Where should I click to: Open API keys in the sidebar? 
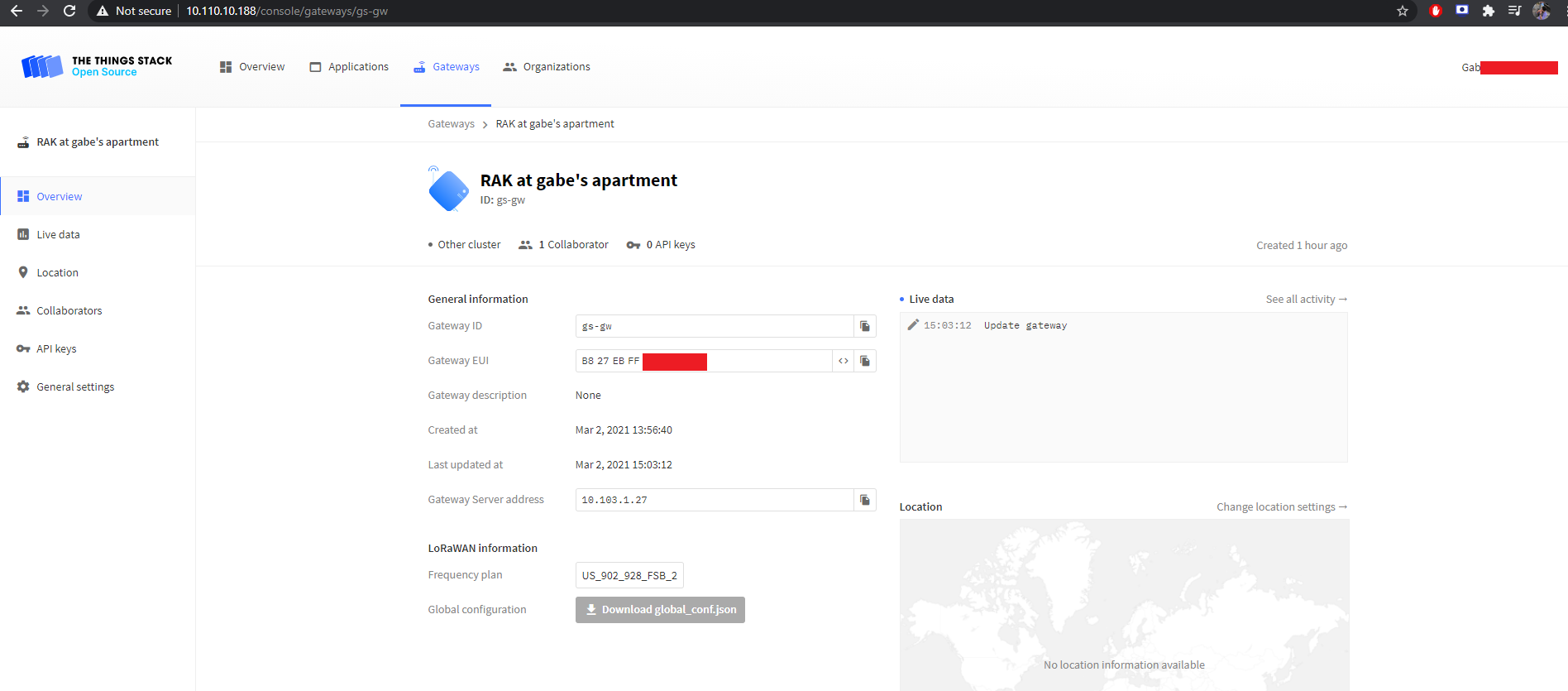point(98,348)
